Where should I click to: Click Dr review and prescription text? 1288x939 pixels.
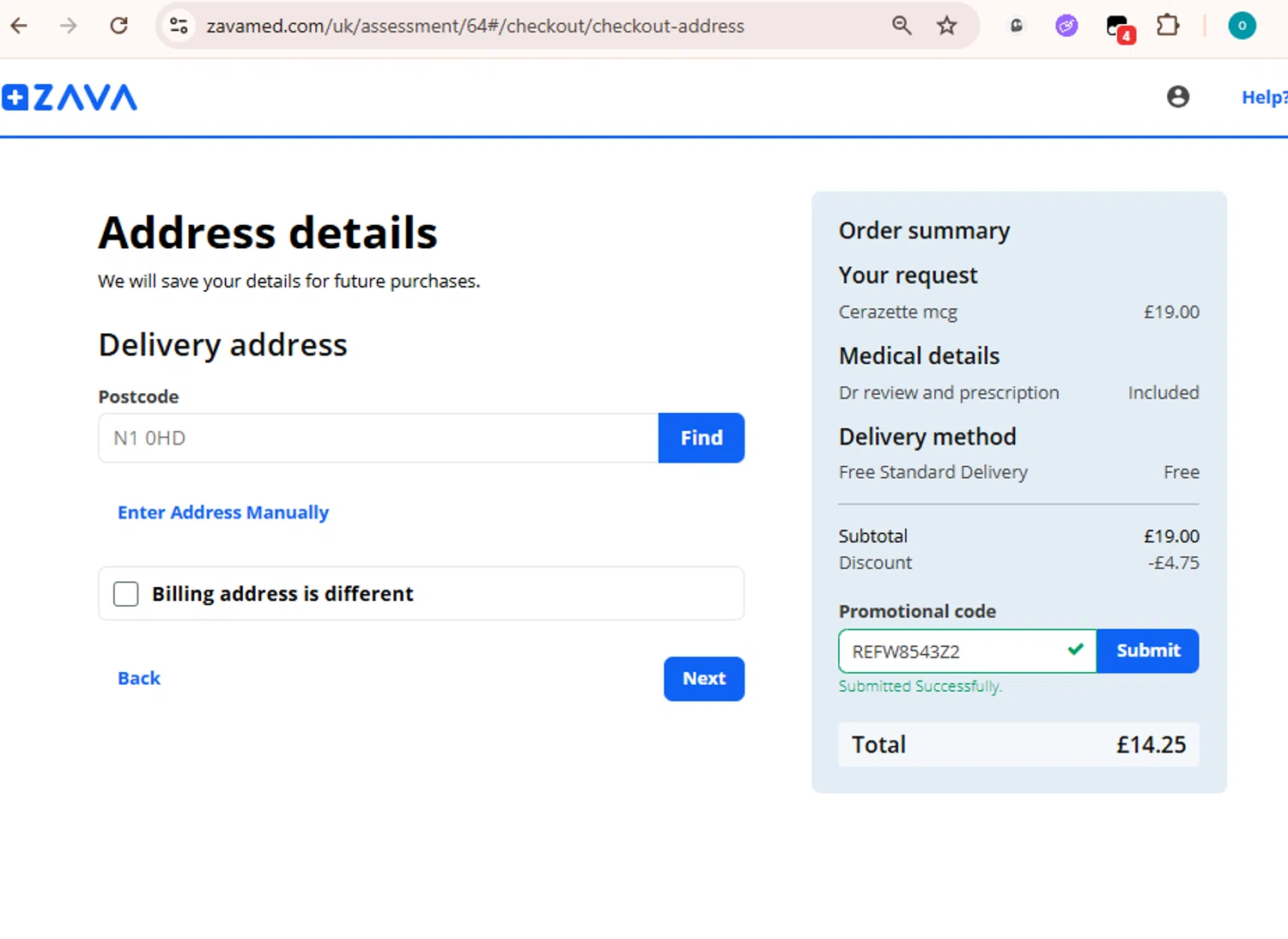click(x=949, y=392)
